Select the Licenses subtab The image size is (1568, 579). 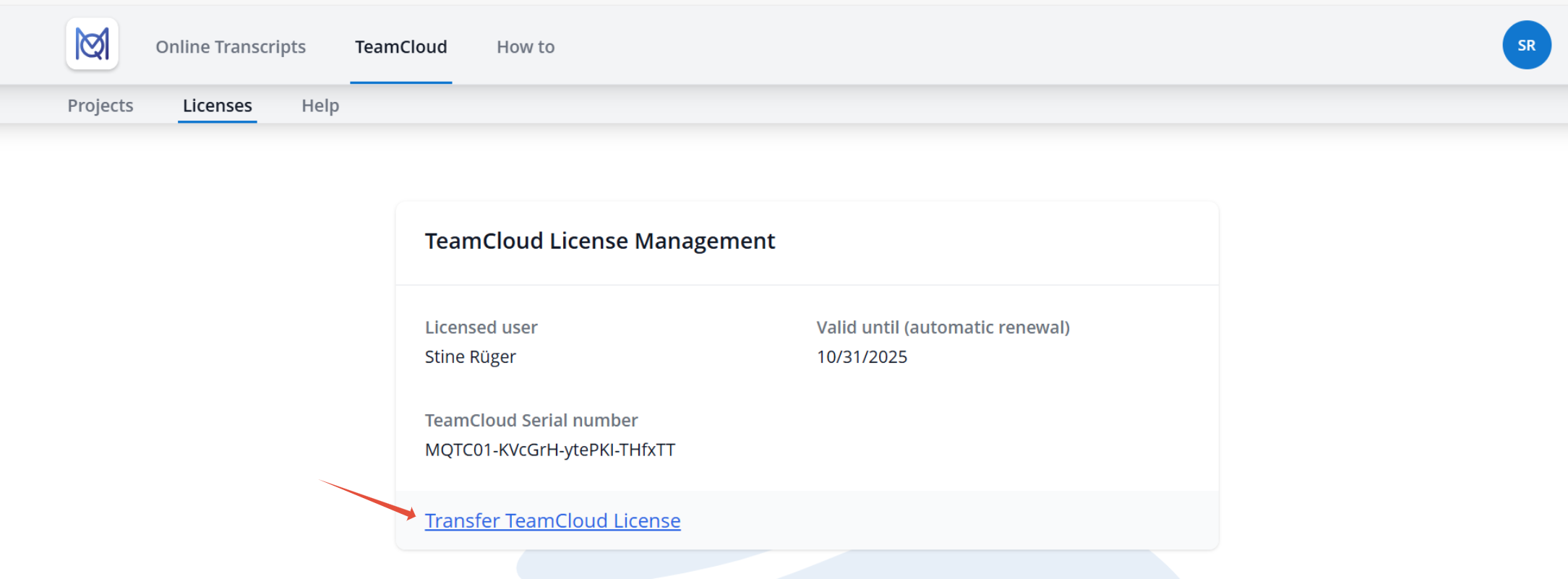click(x=218, y=106)
